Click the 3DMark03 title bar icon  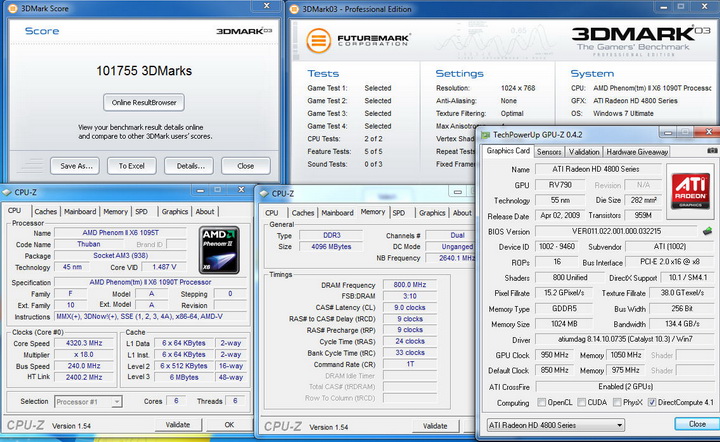pos(295,9)
